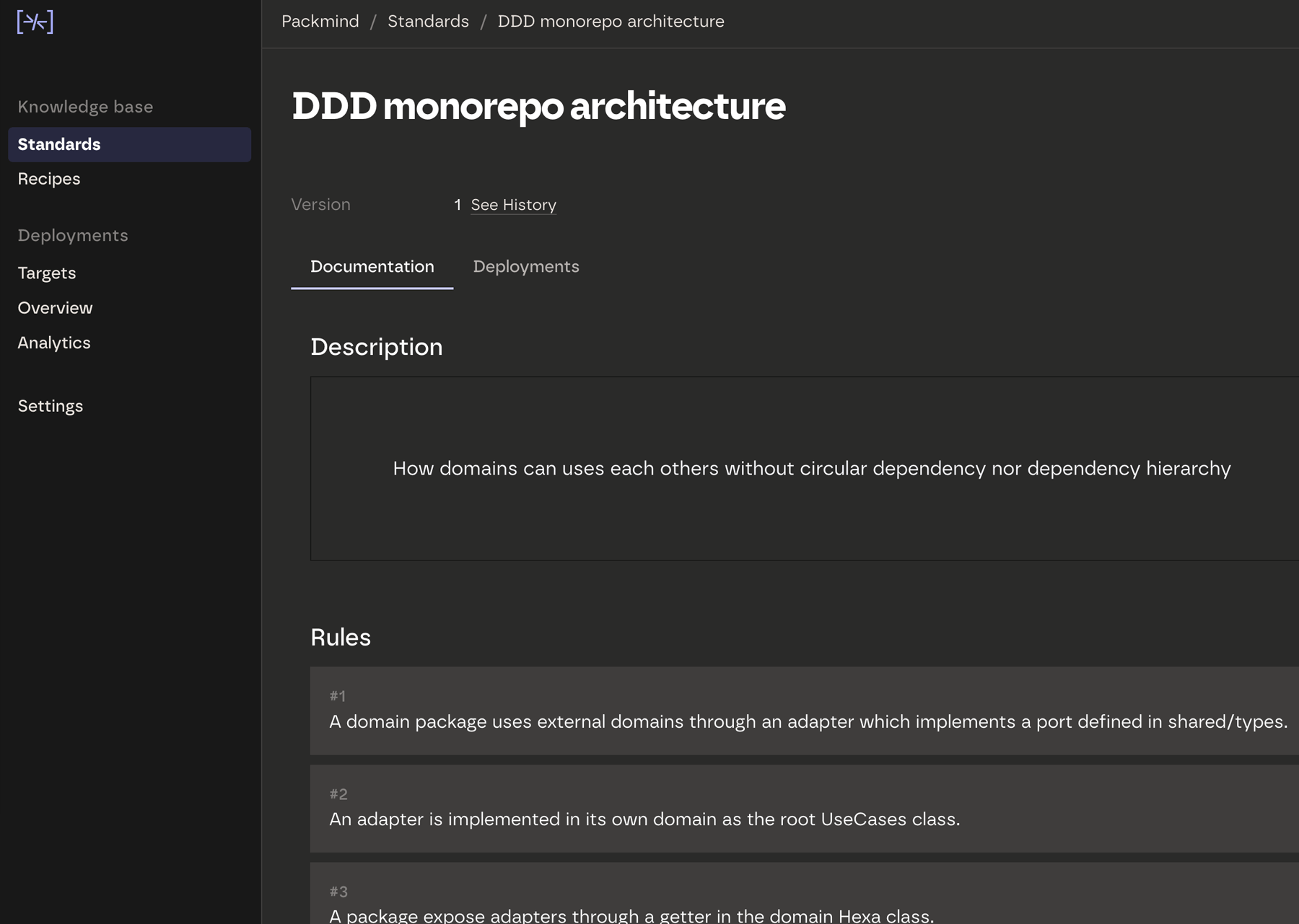Switch to the Deployments tab
Viewport: 1299px width, 924px height.
click(526, 267)
